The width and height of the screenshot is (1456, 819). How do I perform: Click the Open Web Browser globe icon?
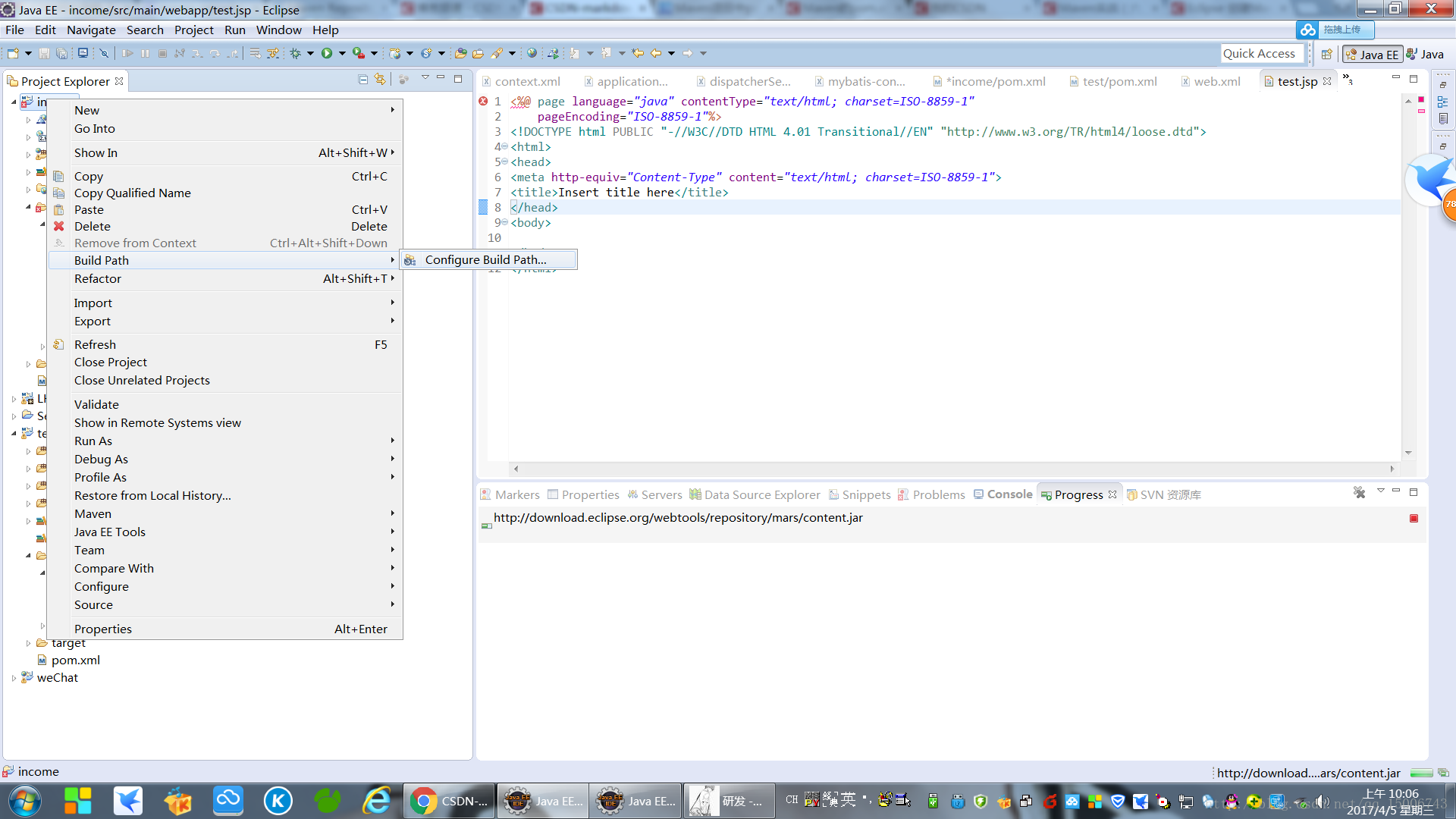click(x=532, y=53)
